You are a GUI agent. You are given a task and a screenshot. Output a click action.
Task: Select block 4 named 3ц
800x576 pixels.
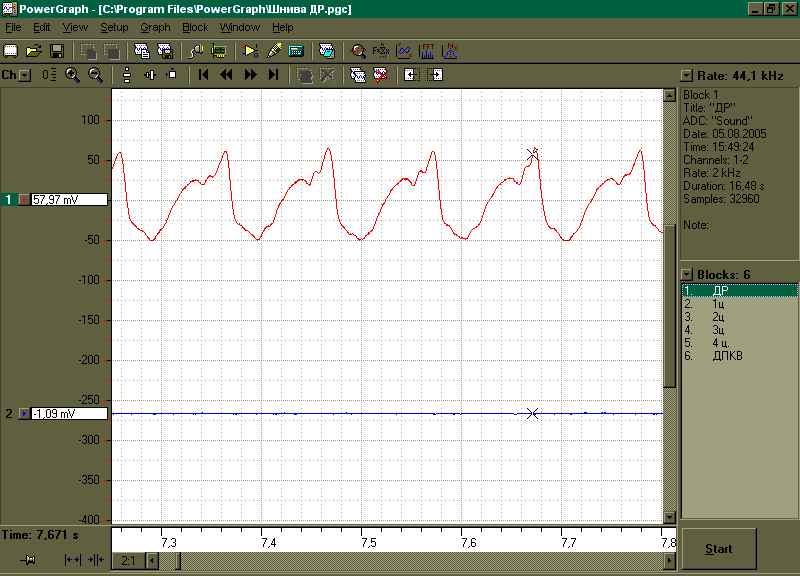740,330
